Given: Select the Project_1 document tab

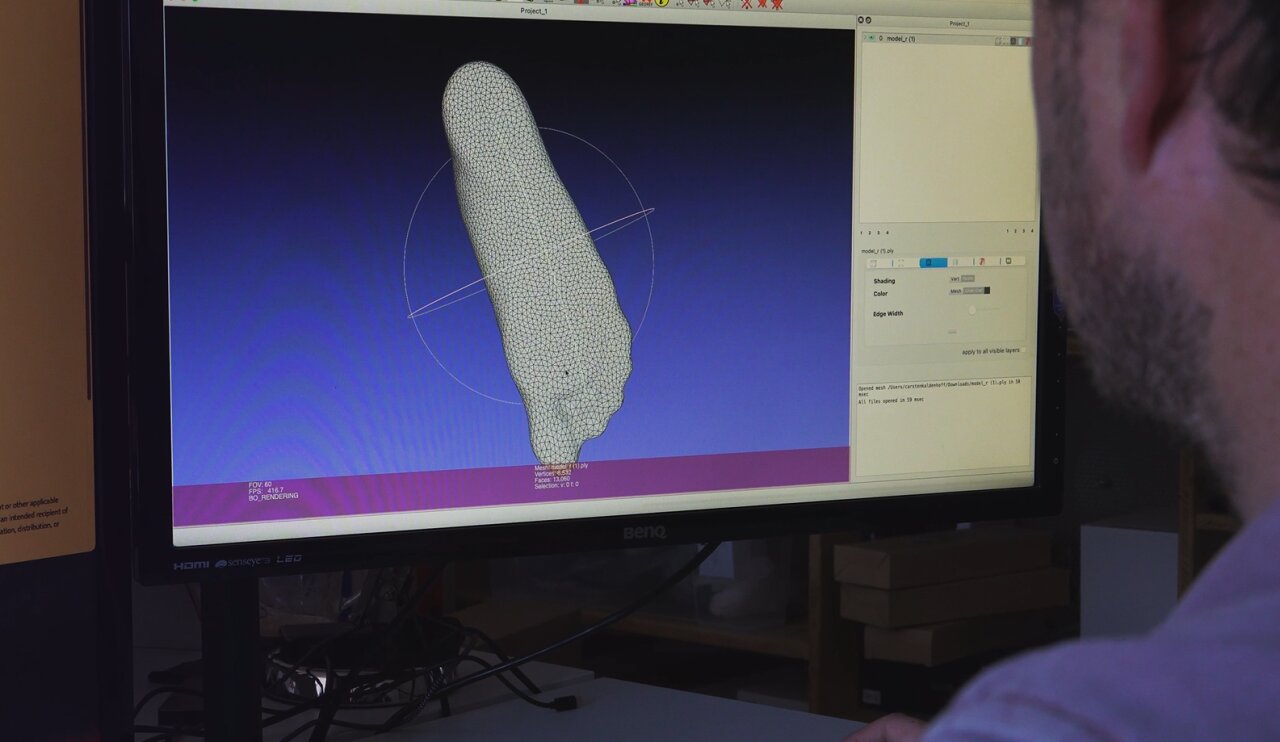Looking at the screenshot, I should (535, 11).
